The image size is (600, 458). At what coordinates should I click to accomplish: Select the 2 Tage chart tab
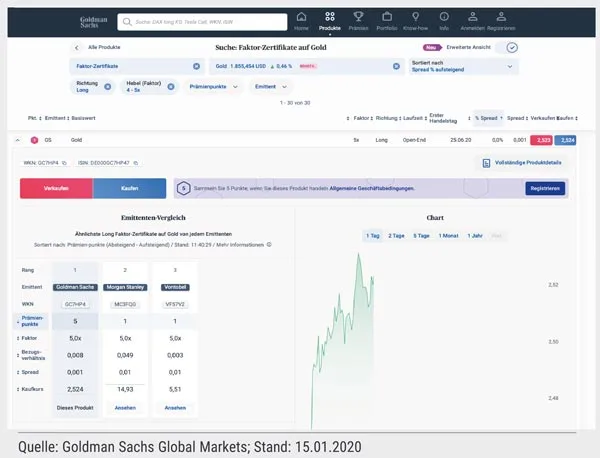(x=396, y=236)
